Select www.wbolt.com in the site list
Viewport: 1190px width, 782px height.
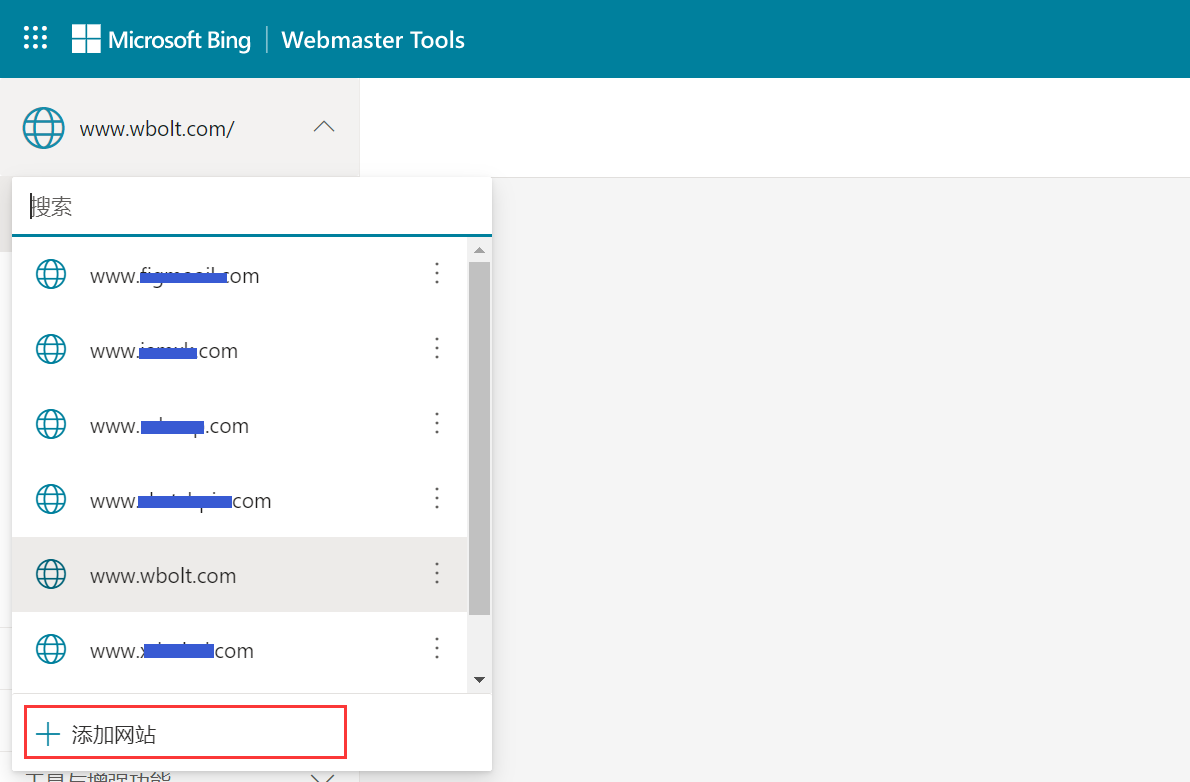[163, 576]
